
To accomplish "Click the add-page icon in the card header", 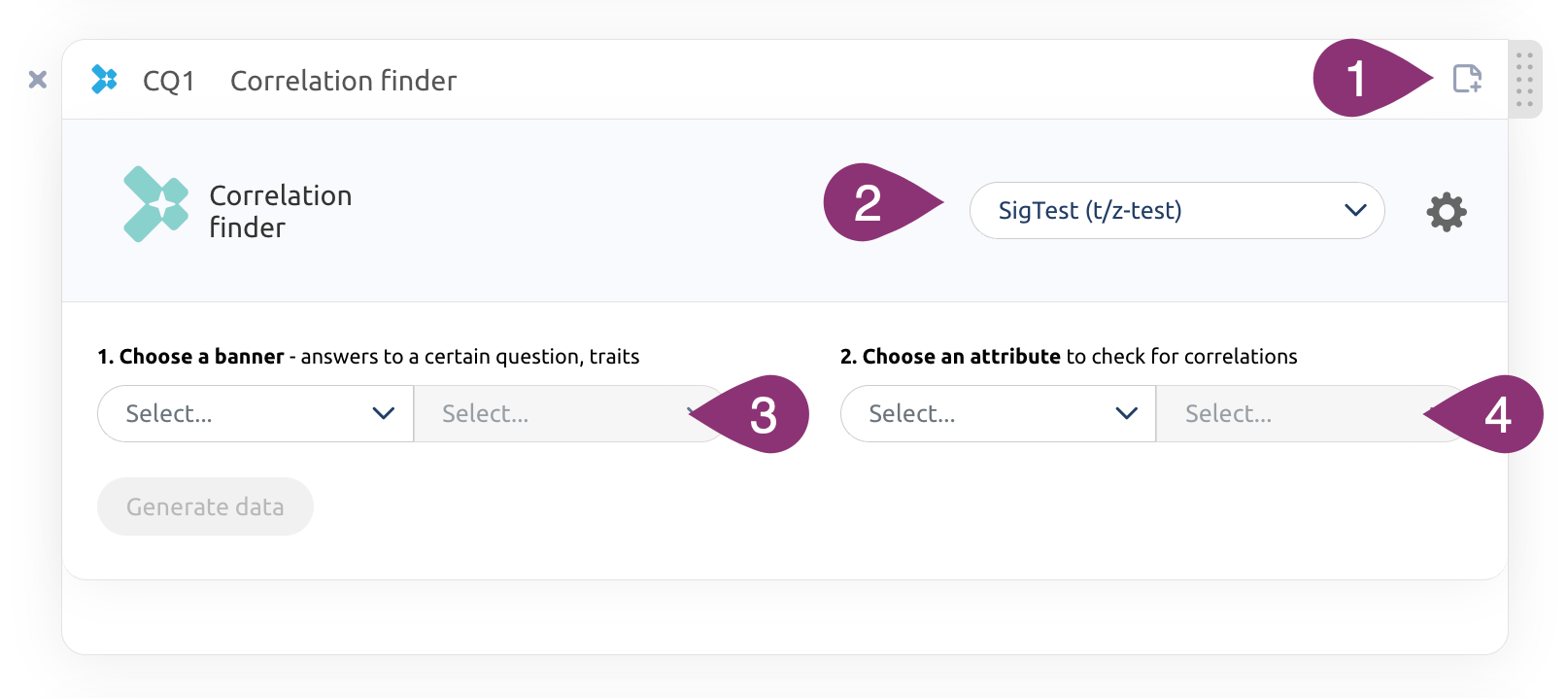I will tap(1467, 79).
